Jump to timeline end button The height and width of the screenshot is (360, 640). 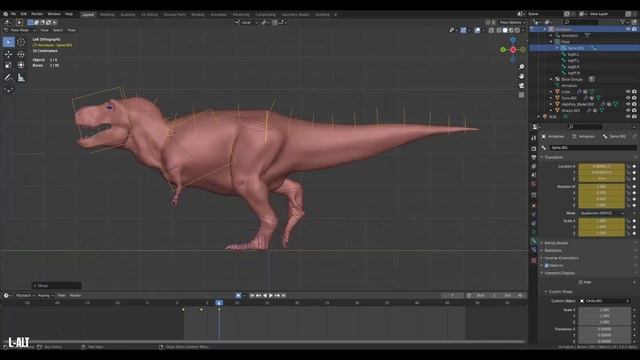284,296
